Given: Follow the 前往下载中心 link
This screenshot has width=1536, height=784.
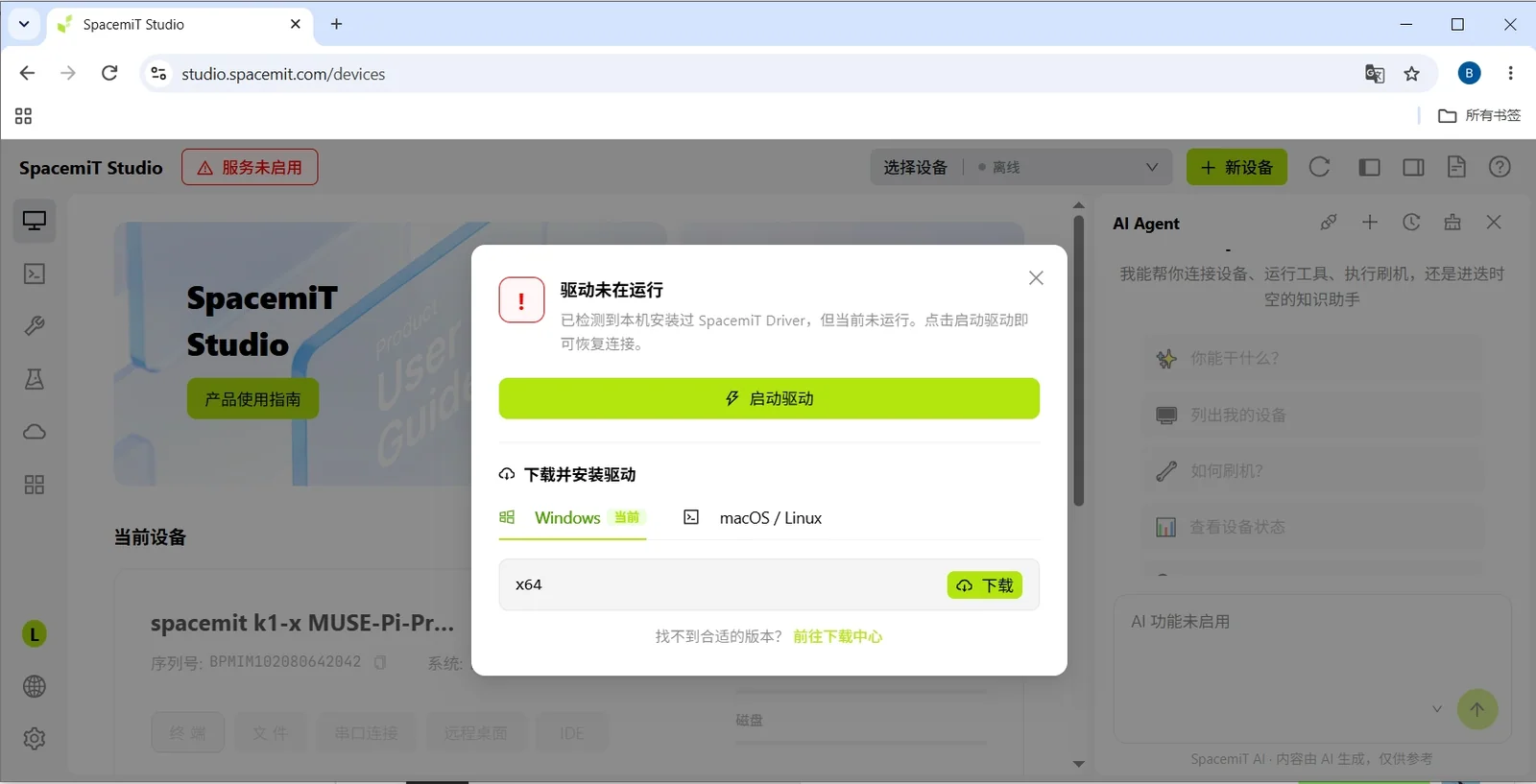Looking at the screenshot, I should tap(837, 636).
